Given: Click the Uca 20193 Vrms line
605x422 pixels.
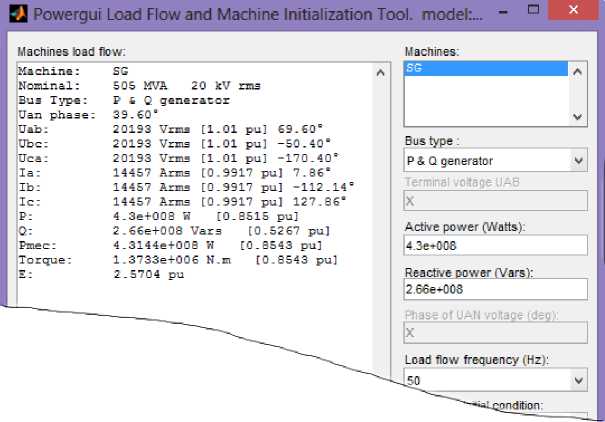Looking at the screenshot, I should [x=178, y=159].
